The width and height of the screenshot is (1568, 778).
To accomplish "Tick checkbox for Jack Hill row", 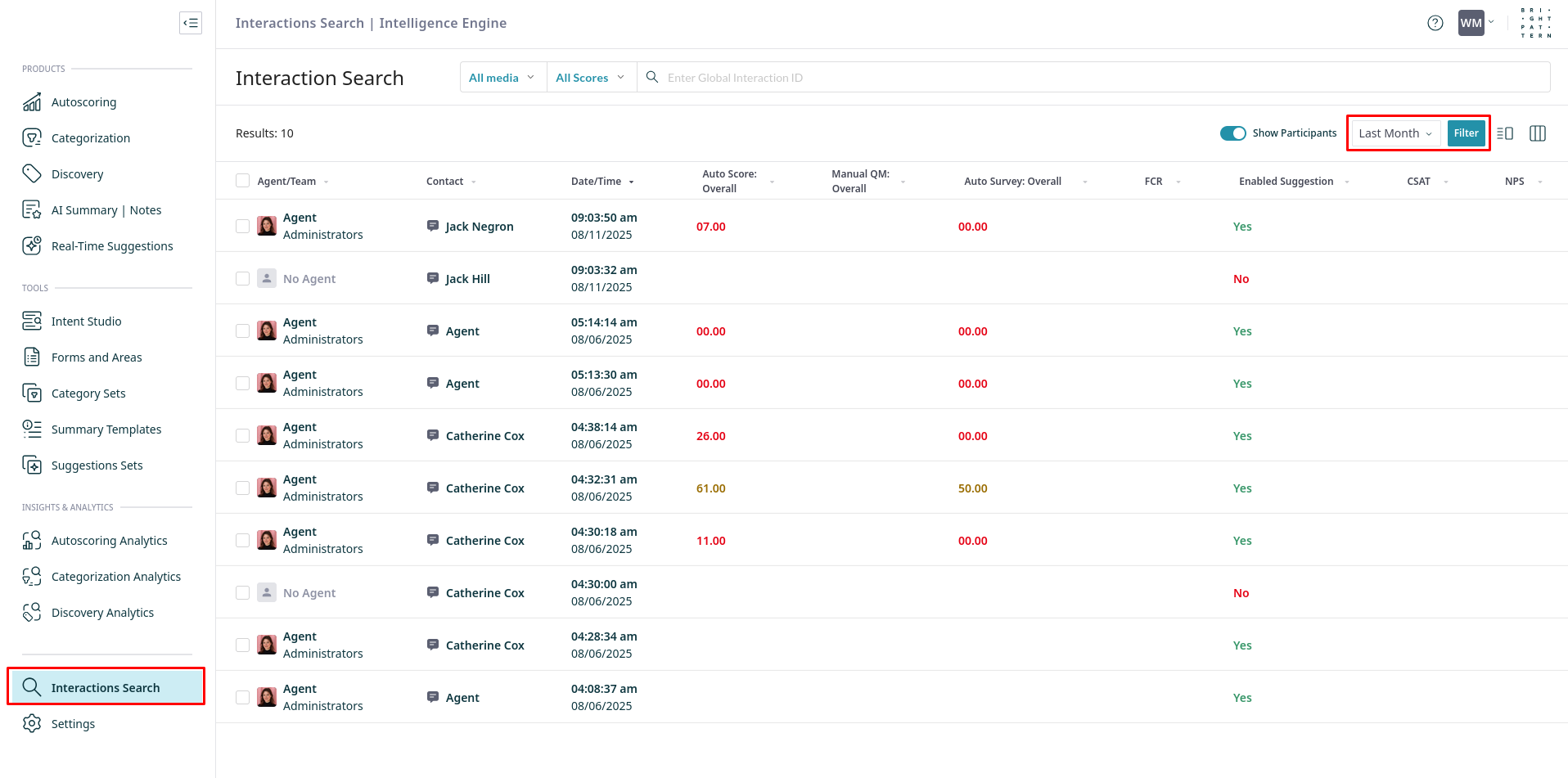I will click(242, 279).
